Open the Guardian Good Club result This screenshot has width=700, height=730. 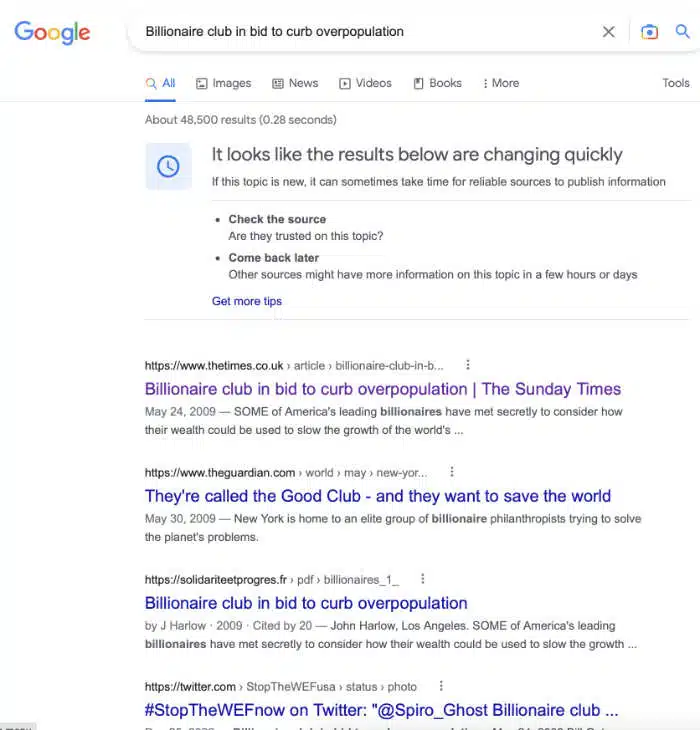377,496
